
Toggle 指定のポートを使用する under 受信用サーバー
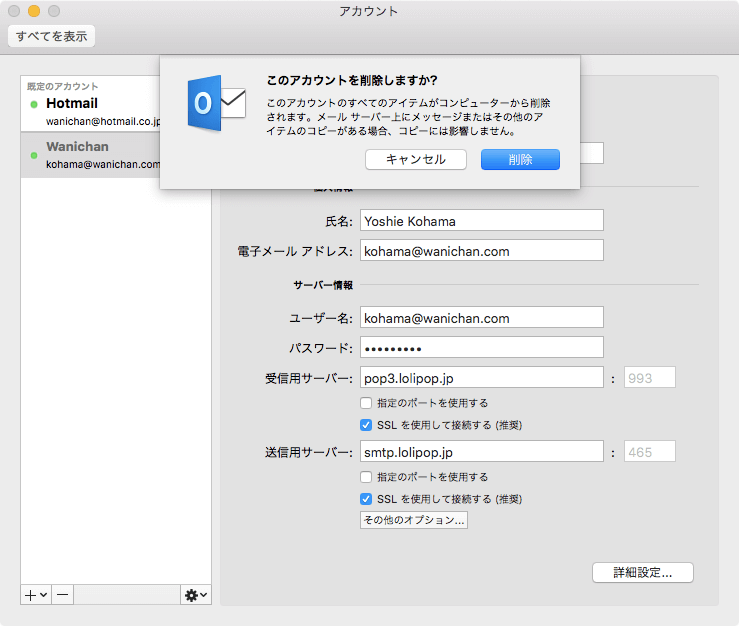pos(366,403)
